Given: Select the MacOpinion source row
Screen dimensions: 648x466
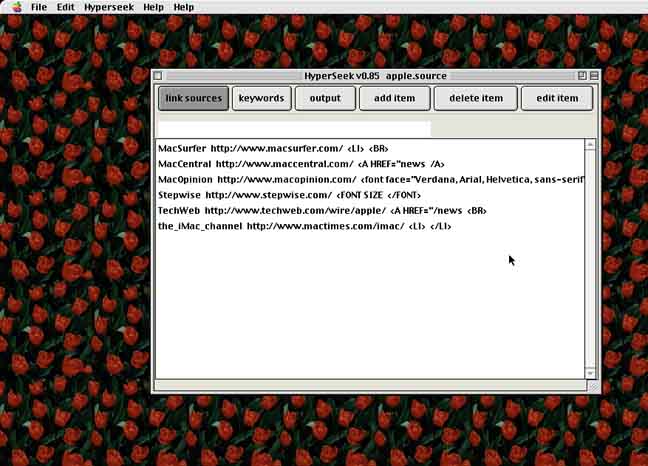Looking at the screenshot, I should pyautogui.click(x=370, y=180).
